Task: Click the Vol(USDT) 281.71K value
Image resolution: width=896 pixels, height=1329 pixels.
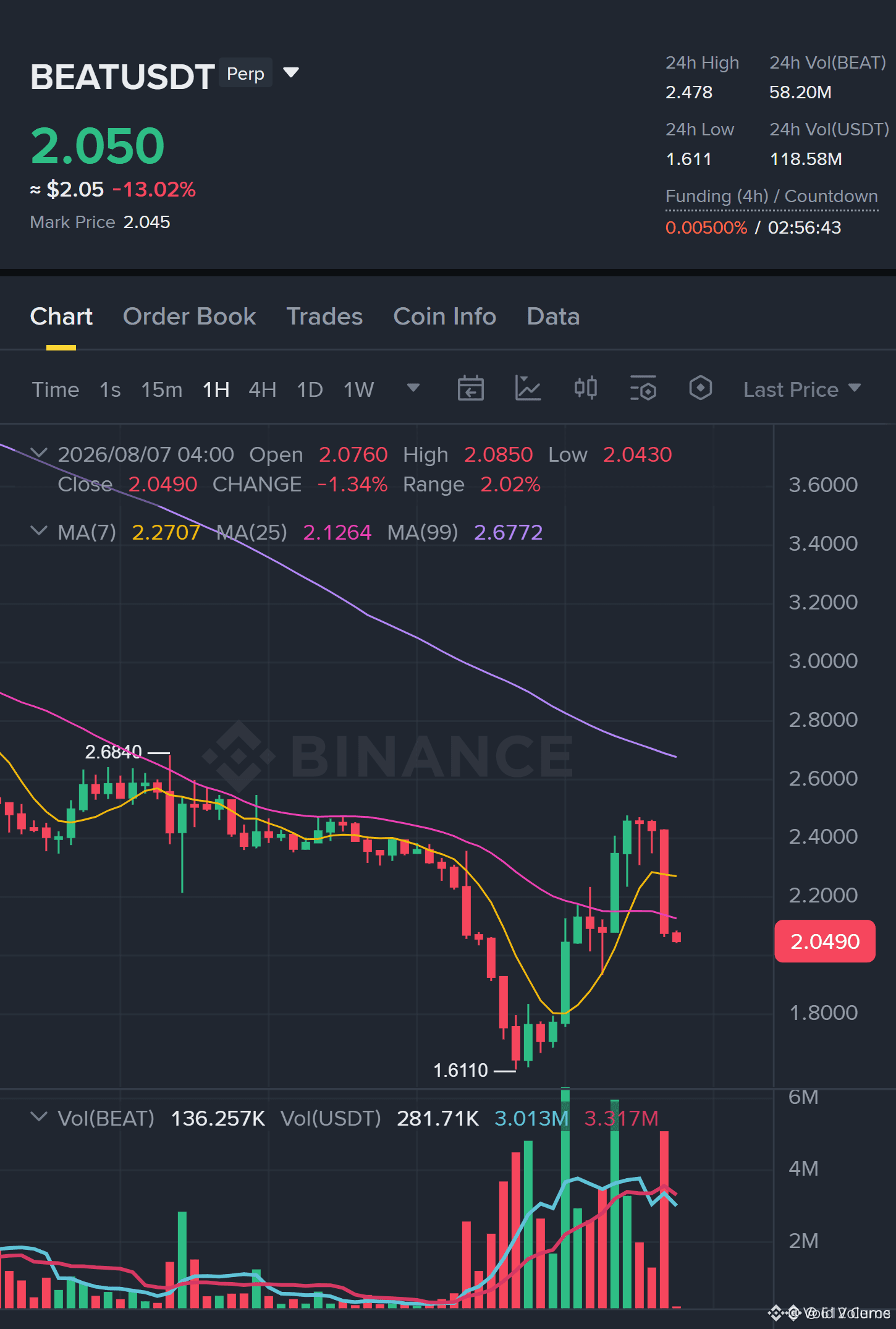Action: (x=437, y=1118)
